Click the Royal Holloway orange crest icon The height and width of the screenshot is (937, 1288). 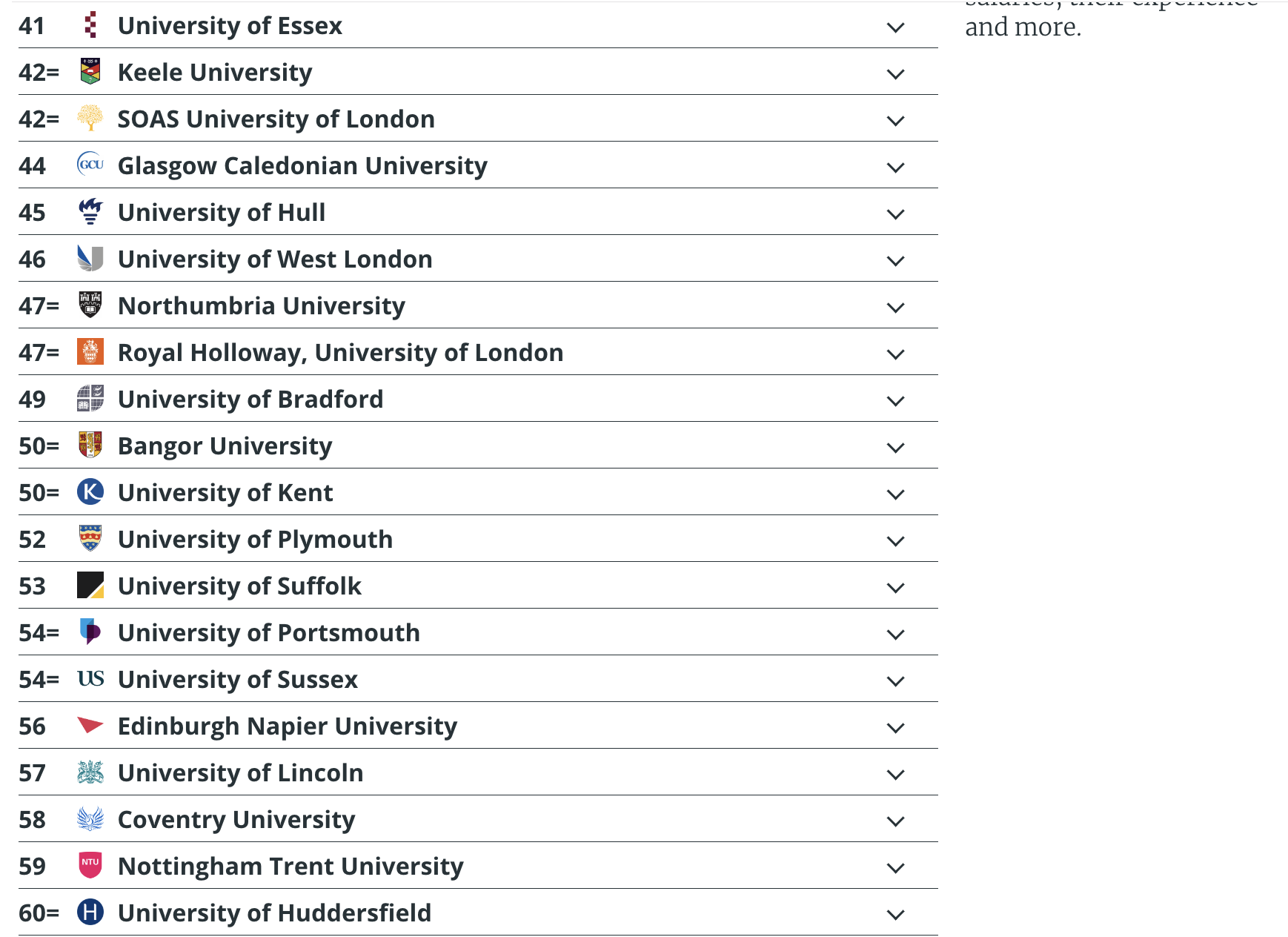coord(90,352)
